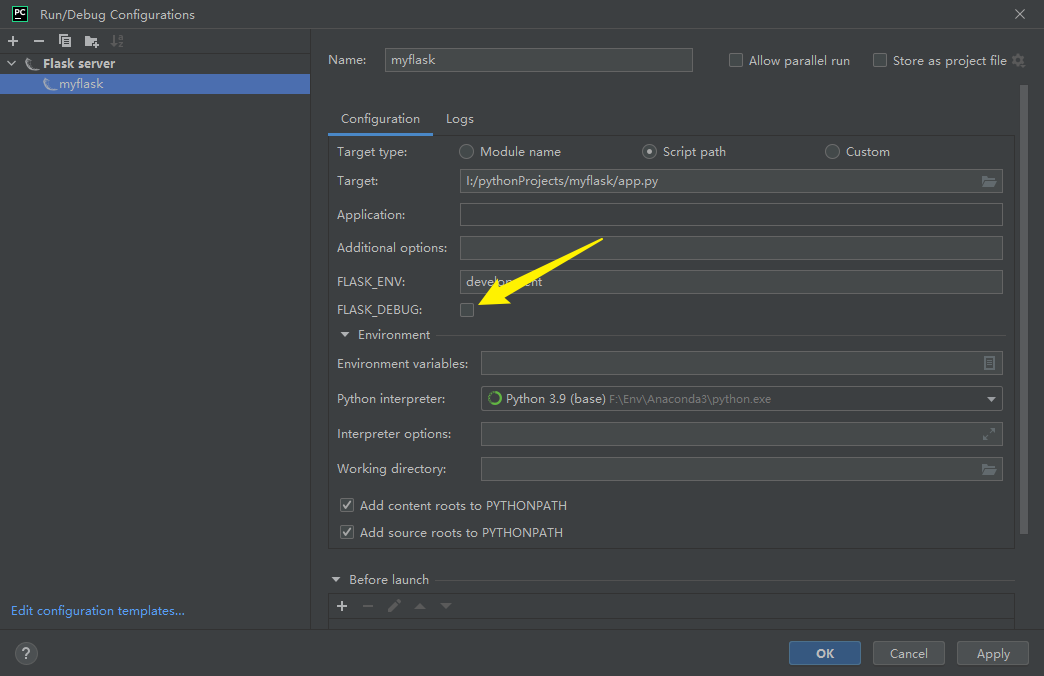Browse for Target script folder icon
Viewport: 1044px width, 676px height.
tap(989, 181)
